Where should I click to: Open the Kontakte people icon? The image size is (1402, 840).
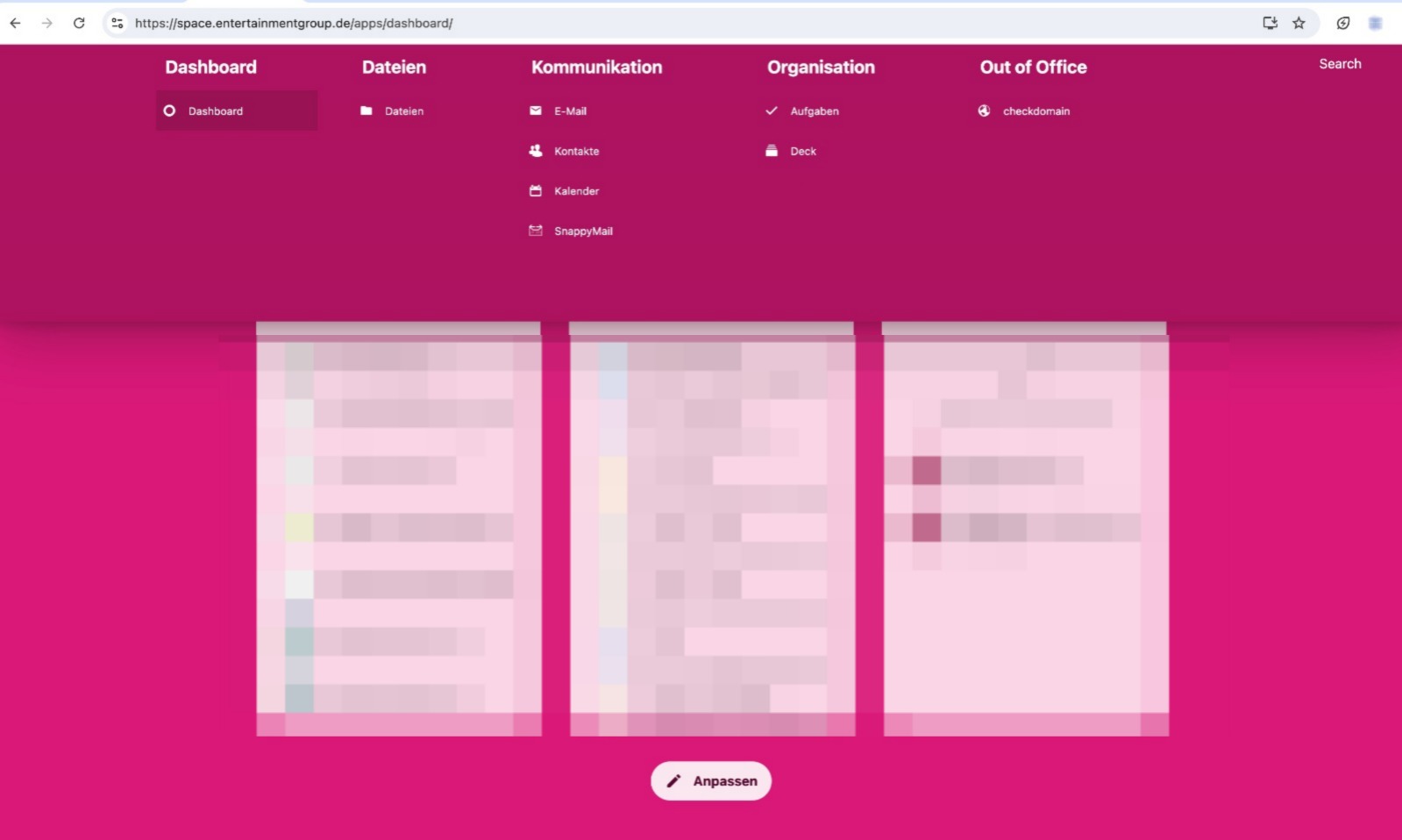(536, 151)
